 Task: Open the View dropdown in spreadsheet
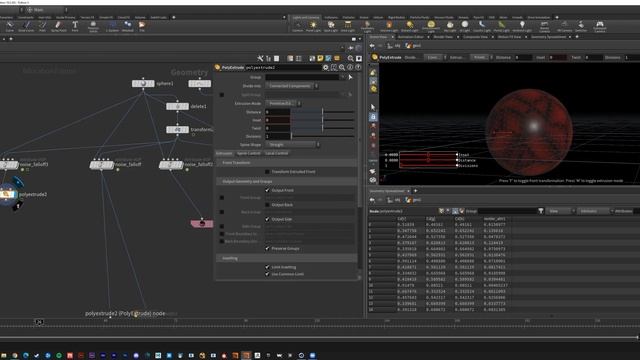(x=561, y=211)
